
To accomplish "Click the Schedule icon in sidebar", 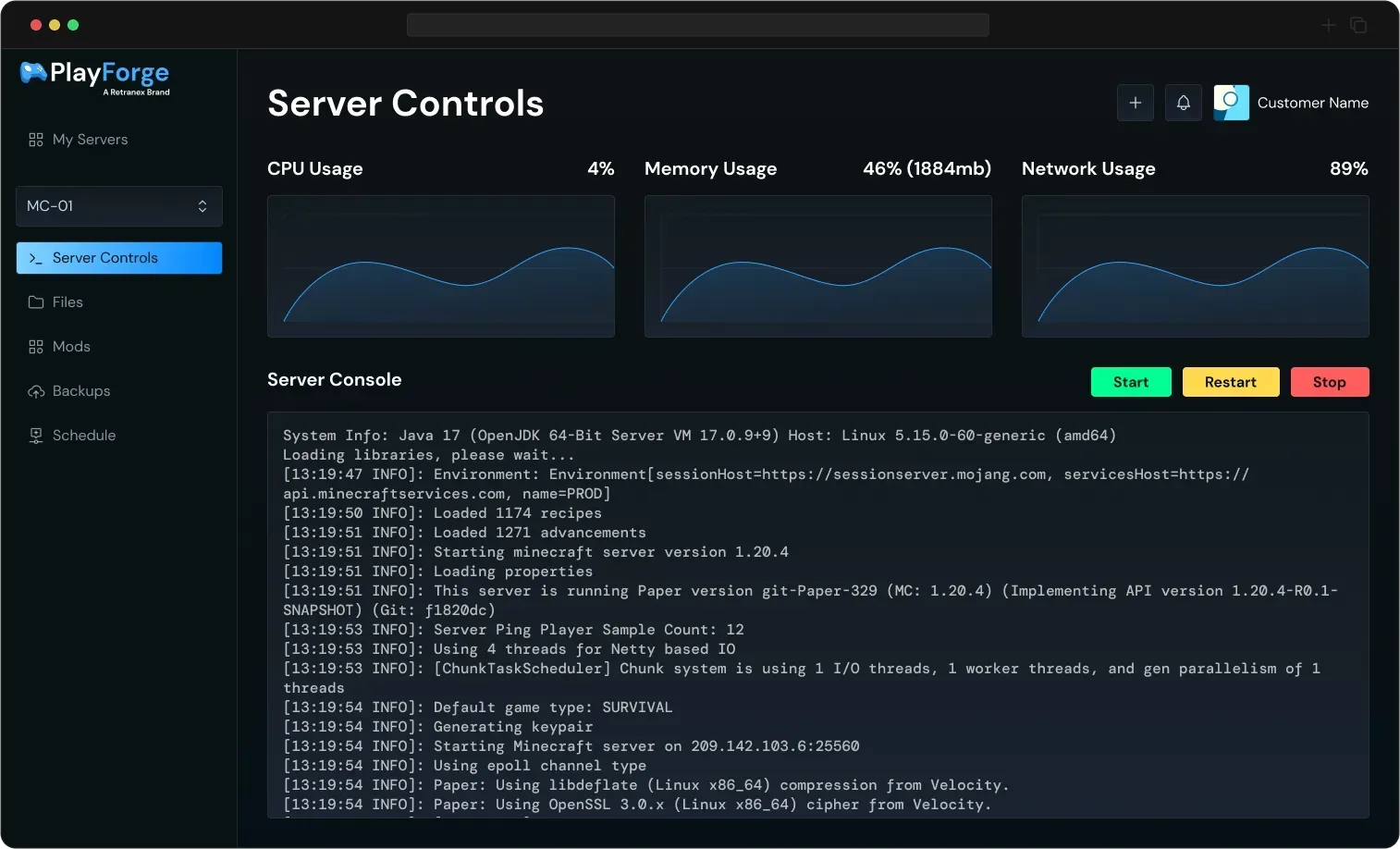I will point(36,436).
